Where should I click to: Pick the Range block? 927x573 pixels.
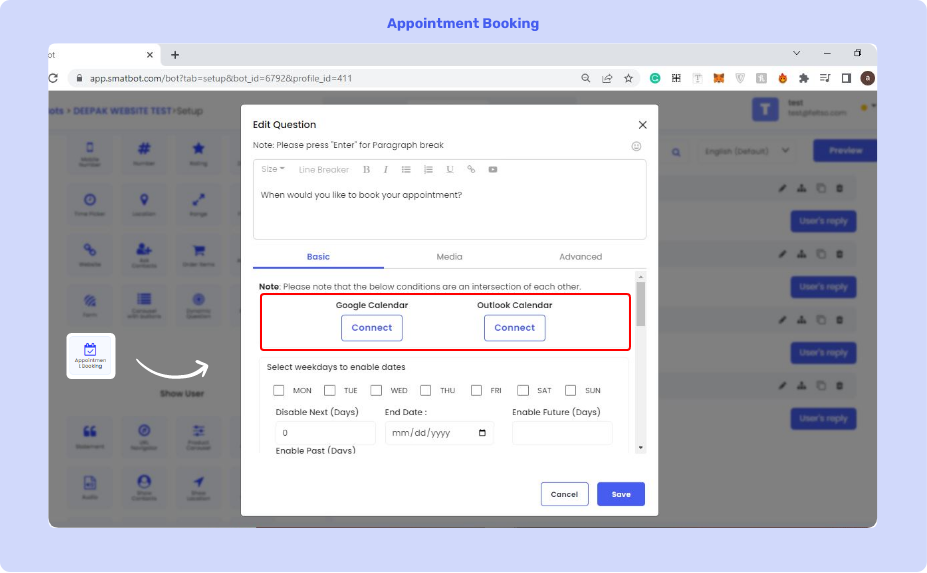199,205
